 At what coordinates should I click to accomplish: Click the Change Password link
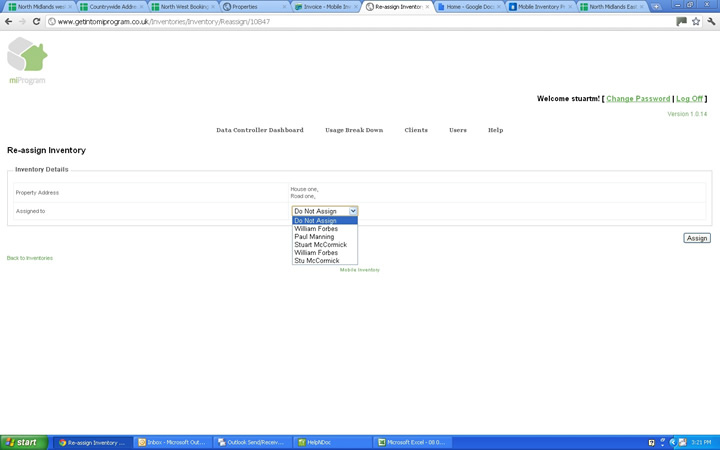coord(638,99)
